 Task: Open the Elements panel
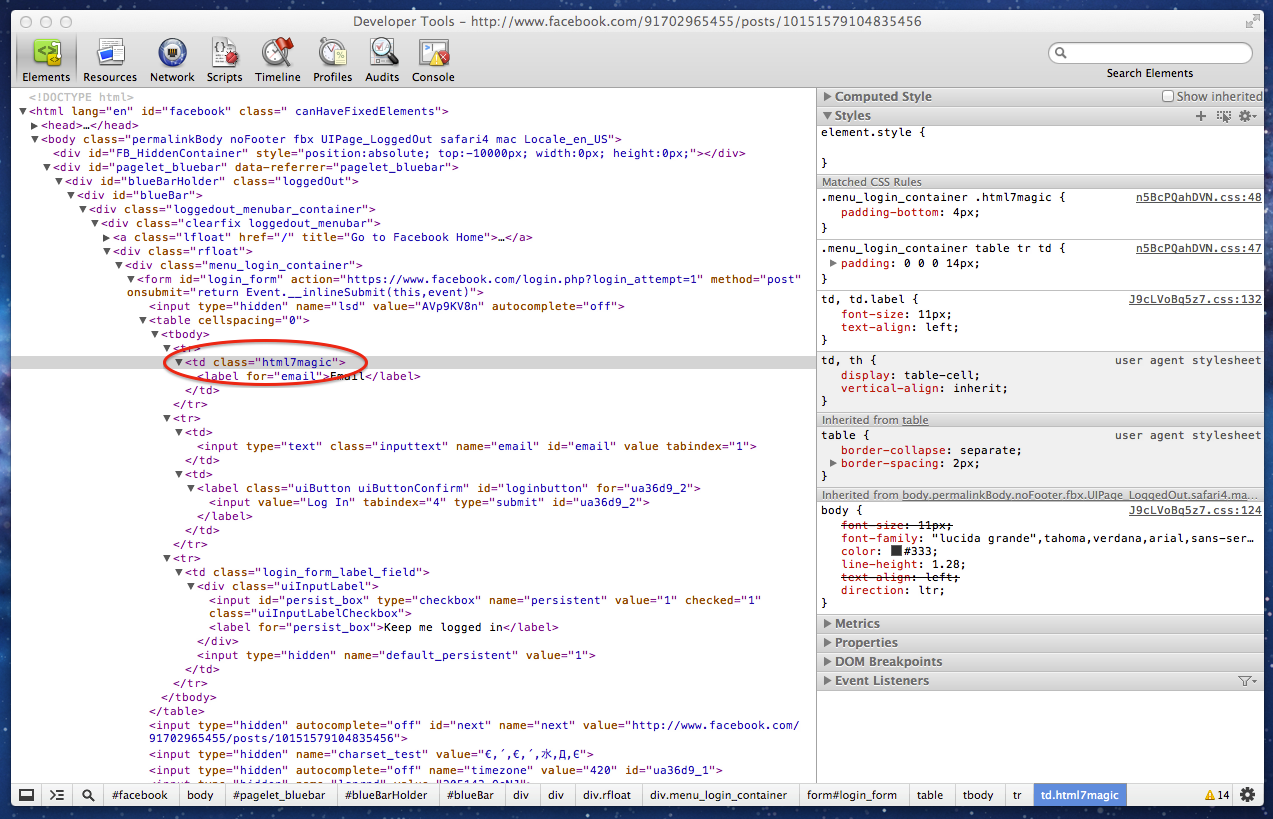point(46,60)
